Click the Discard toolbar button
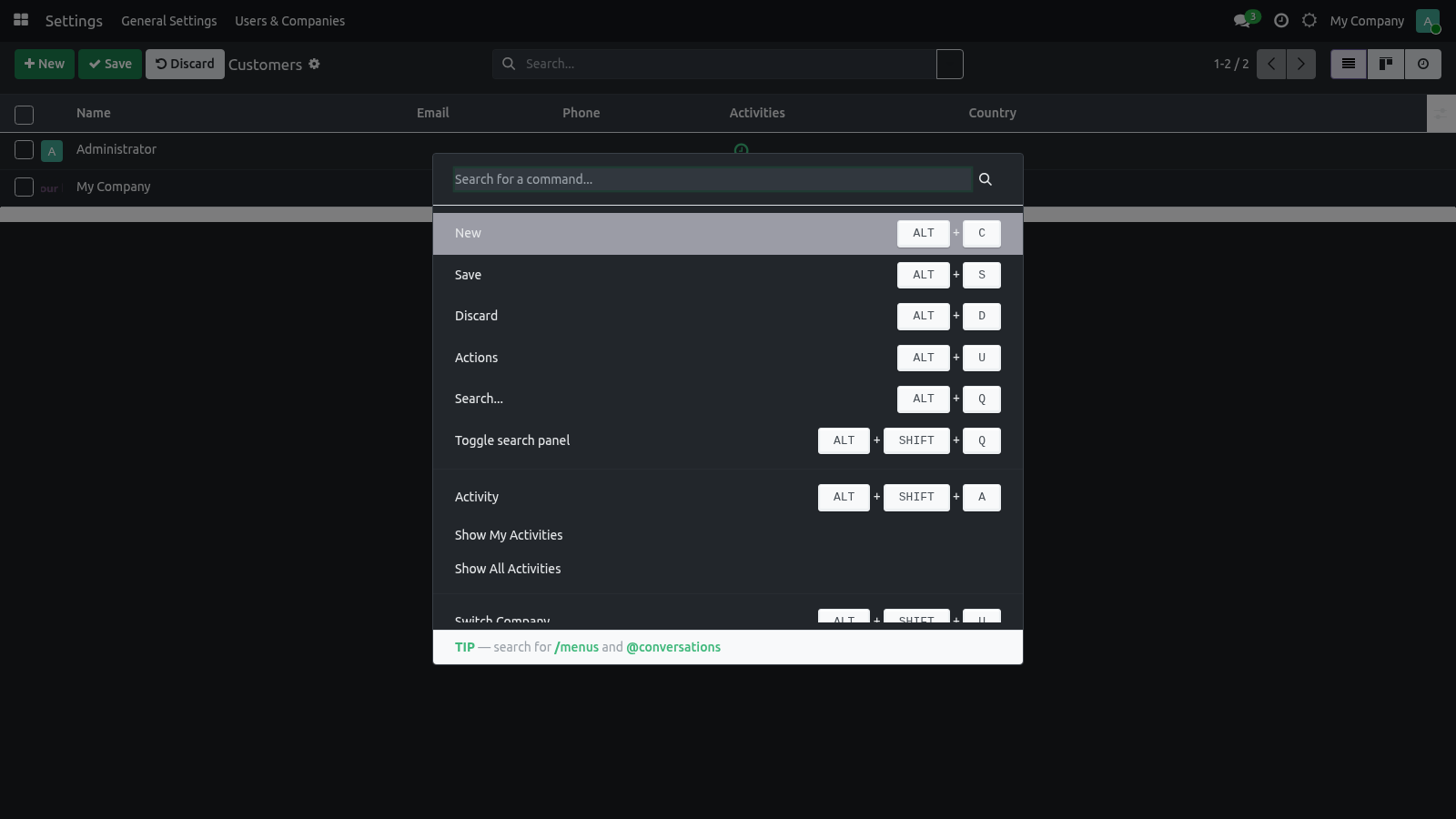The image size is (1456, 819). pyautogui.click(x=185, y=64)
